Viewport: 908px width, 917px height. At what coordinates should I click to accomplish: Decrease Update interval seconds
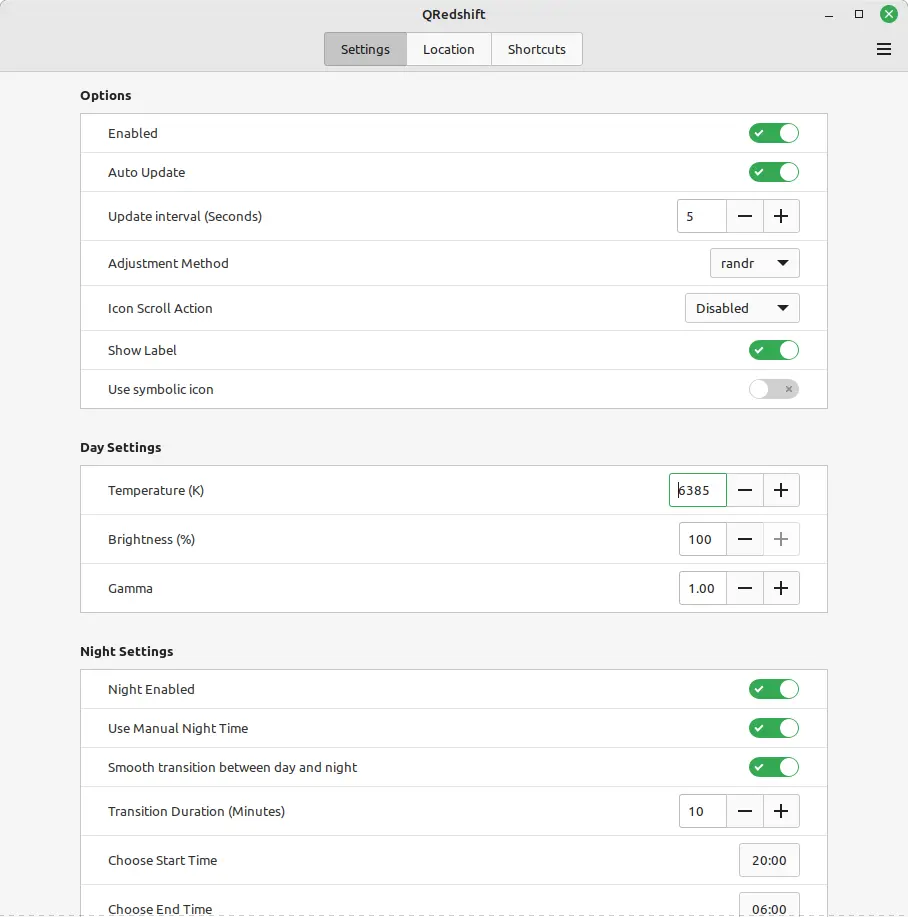click(745, 216)
